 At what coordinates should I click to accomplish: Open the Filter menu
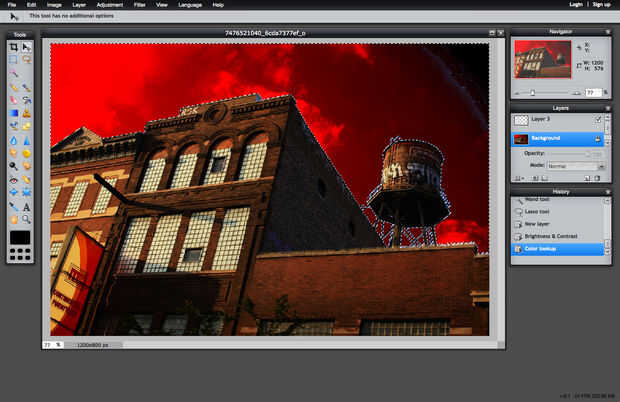coord(140,5)
